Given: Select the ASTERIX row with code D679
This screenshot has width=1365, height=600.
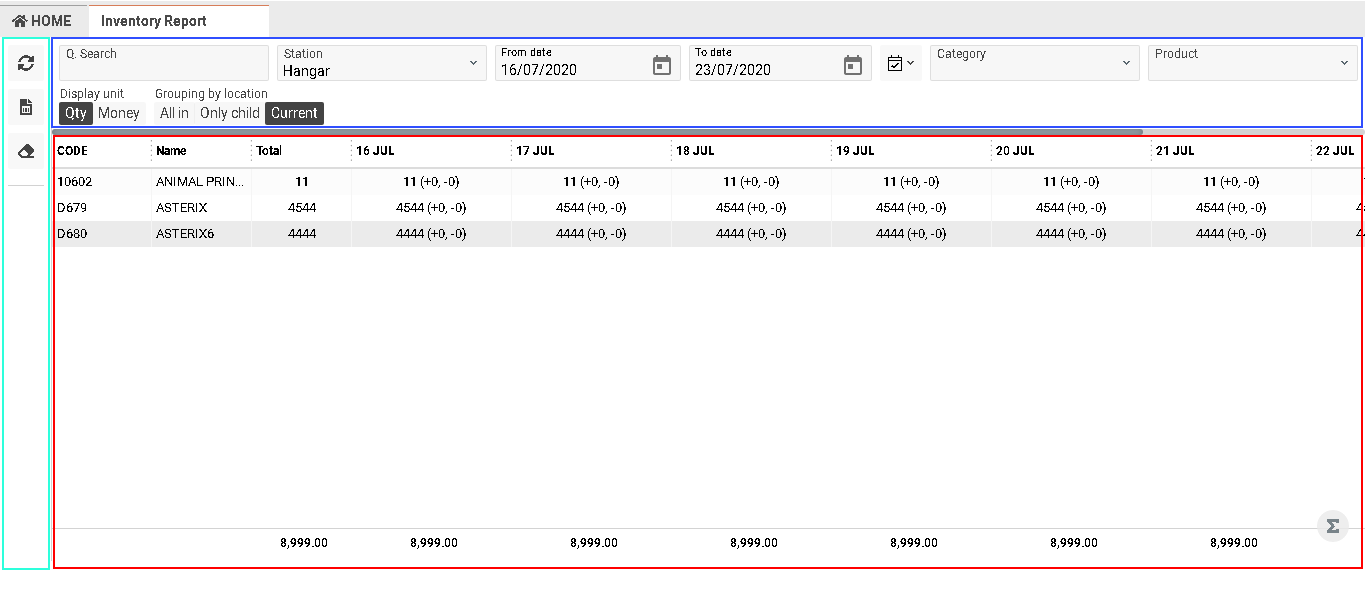Looking at the screenshot, I should [x=400, y=208].
